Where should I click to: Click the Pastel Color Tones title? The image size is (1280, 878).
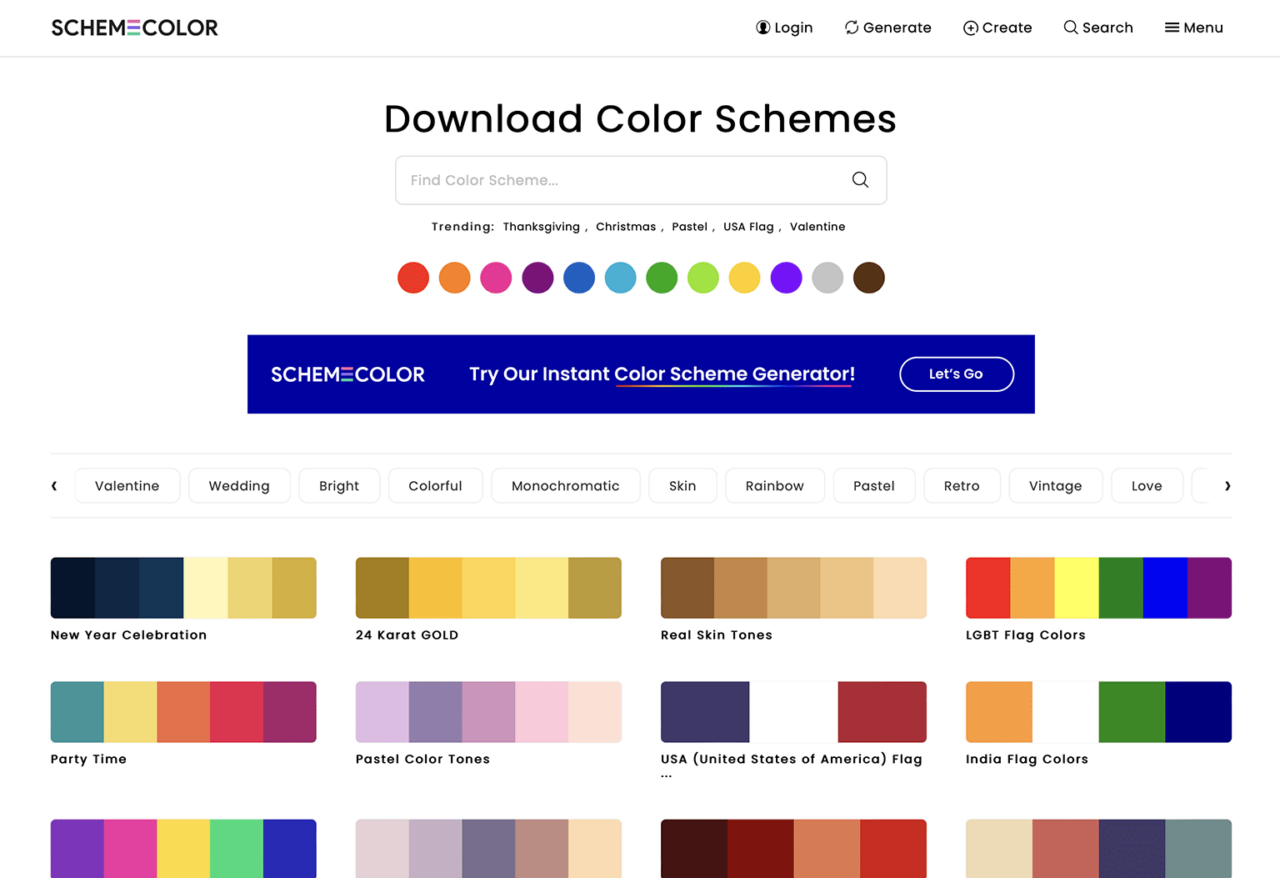point(423,759)
